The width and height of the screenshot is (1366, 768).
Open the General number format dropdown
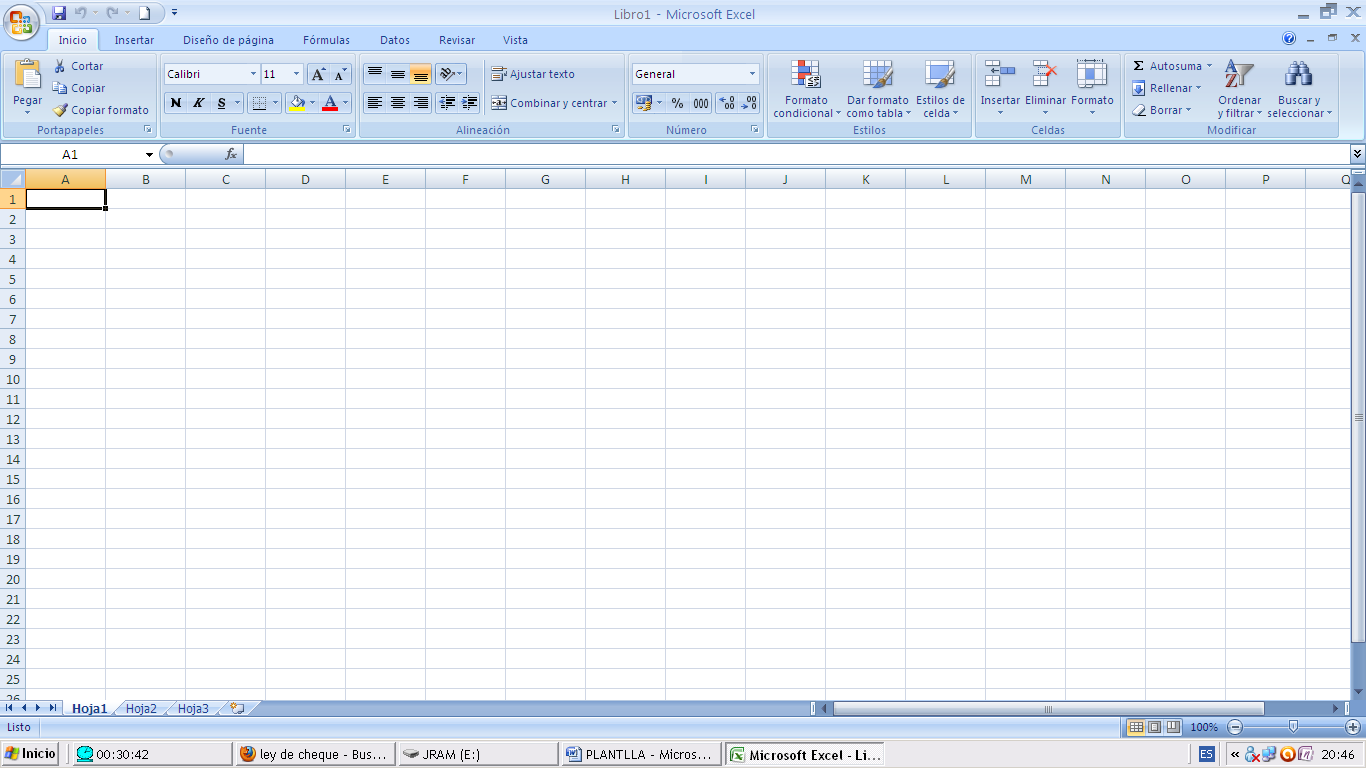point(752,74)
